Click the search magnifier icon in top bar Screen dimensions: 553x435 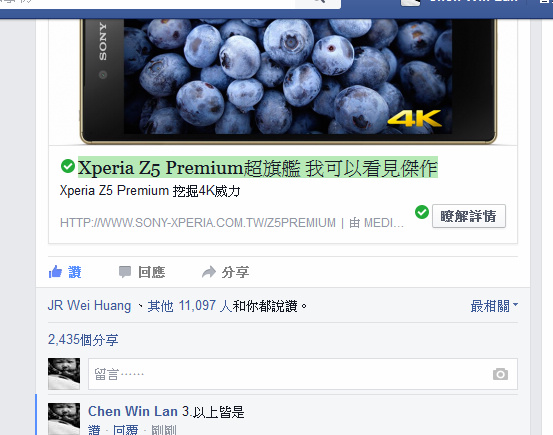pos(319,1)
